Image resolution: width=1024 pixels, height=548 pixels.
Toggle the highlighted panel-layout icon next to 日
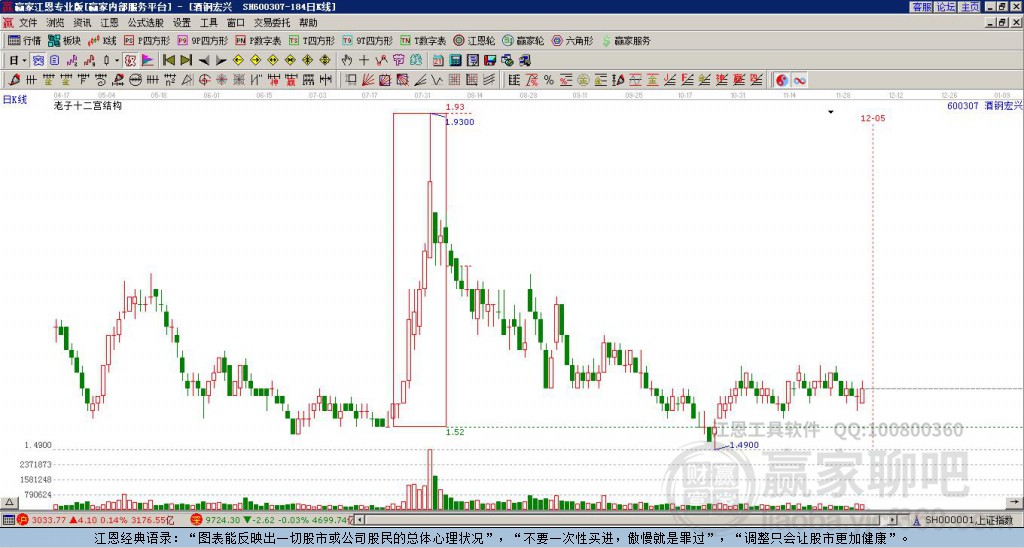[39, 61]
